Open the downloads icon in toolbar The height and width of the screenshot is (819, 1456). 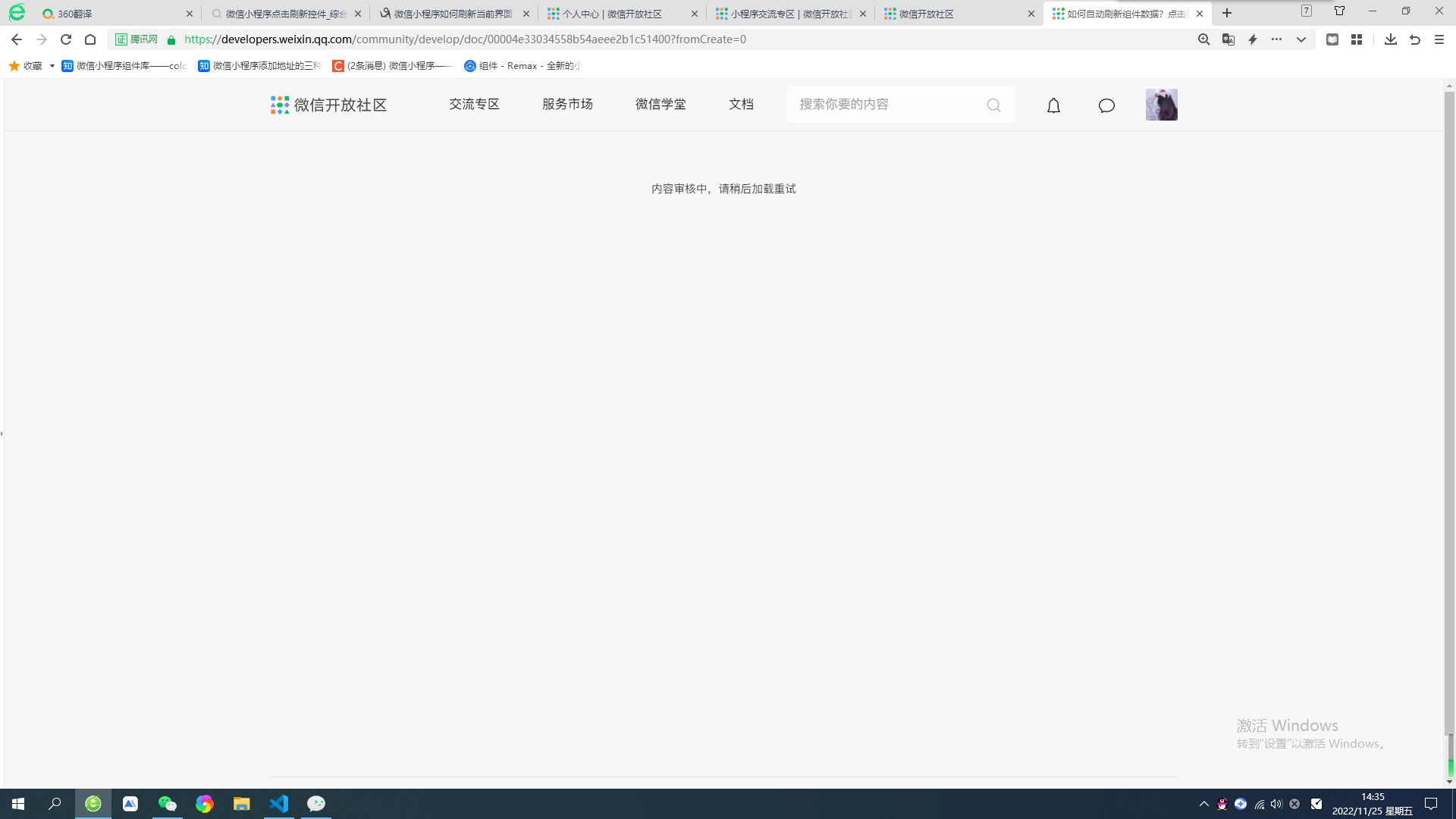pos(1390,39)
